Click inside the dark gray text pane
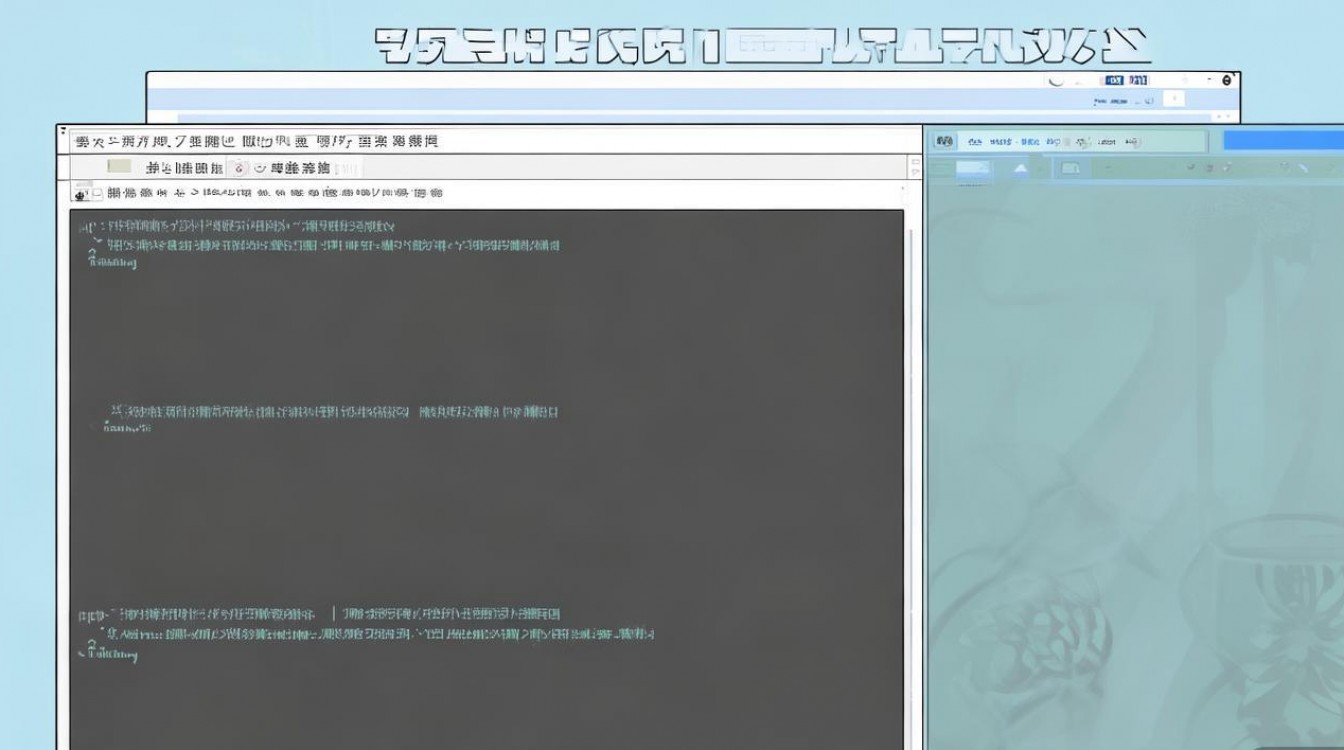The image size is (1344, 750). (486, 480)
